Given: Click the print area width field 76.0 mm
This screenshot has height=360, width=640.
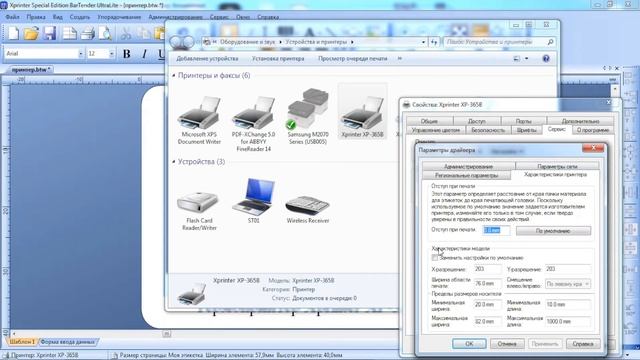Looking at the screenshot, I should click(487, 283).
